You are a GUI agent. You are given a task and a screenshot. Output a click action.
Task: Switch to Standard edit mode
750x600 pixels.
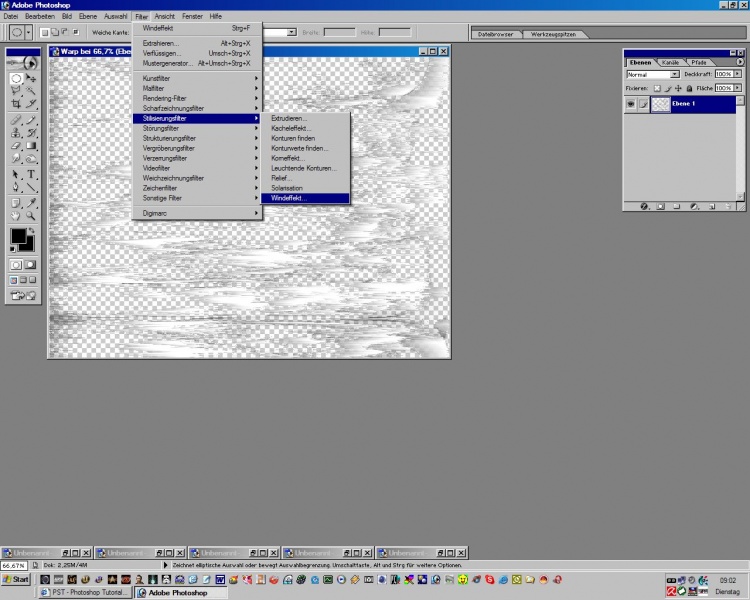[16, 265]
